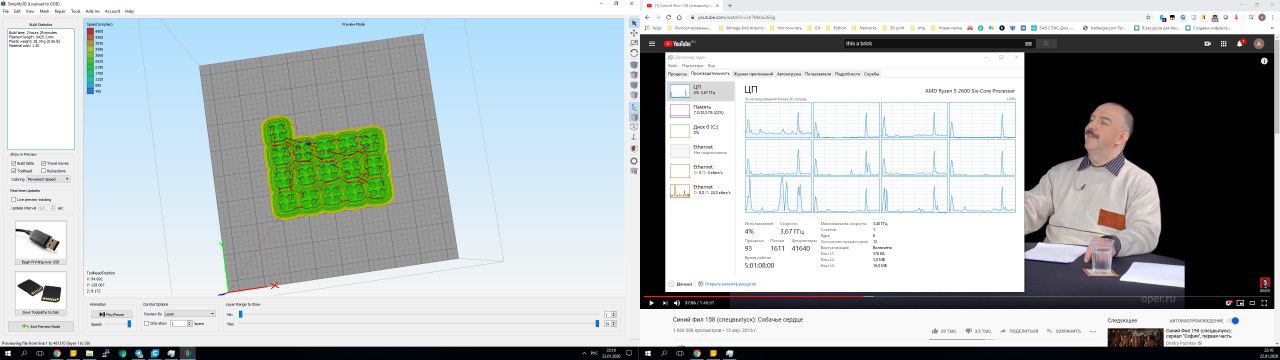
Task: Open the Coloring dropdown
Action: (x=50, y=179)
